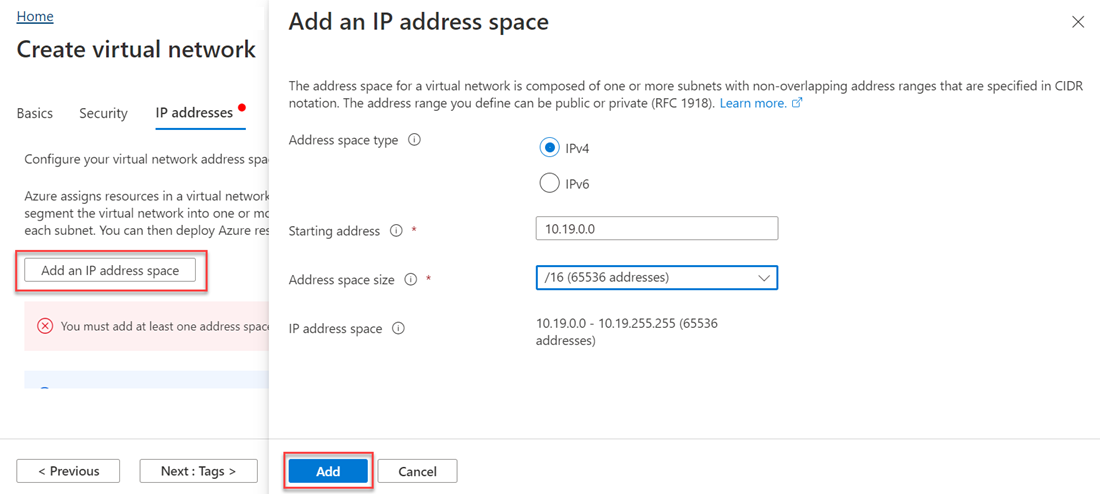Close the Add an IP address space panel
Image resolution: width=1100 pixels, height=494 pixels.
click(x=1077, y=22)
